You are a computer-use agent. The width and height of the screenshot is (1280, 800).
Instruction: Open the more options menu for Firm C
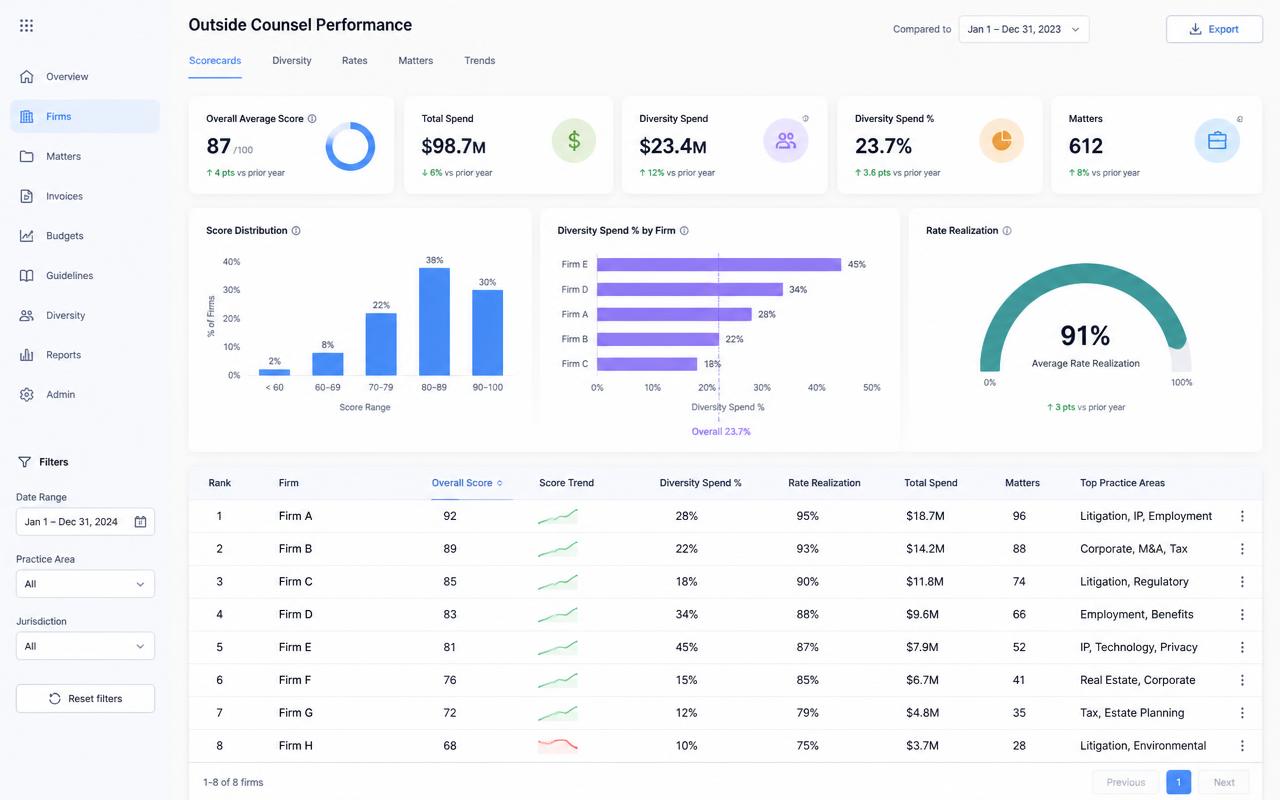click(x=1242, y=582)
